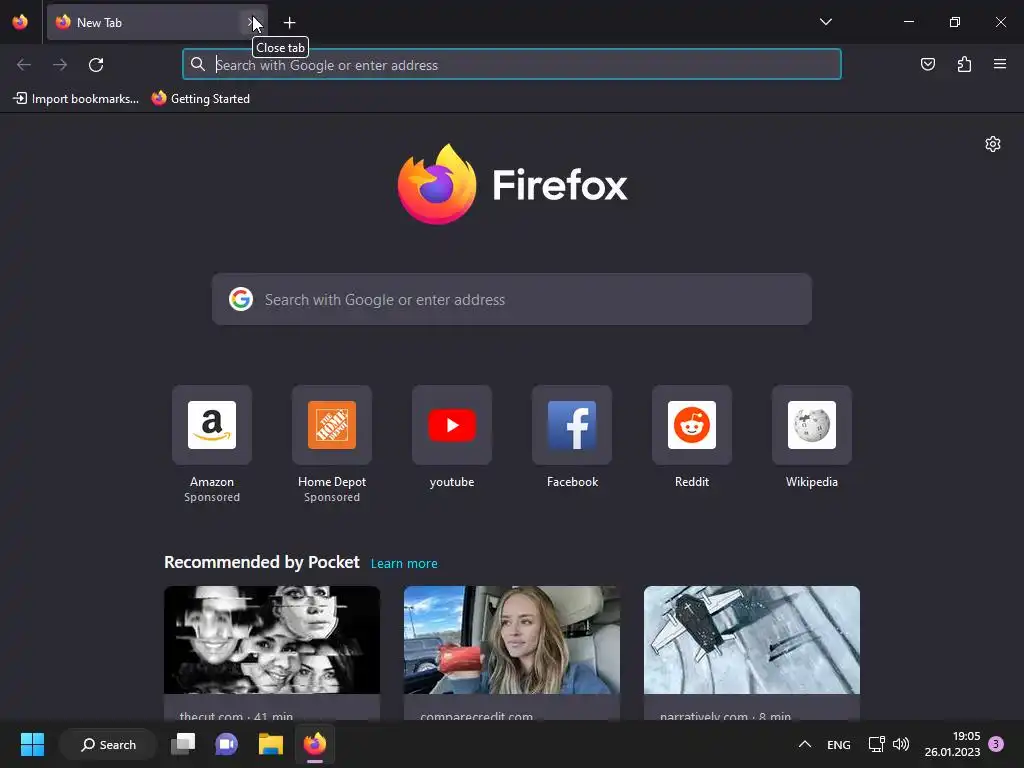Click ENG language indicator
This screenshot has width=1024, height=768.
coord(839,745)
